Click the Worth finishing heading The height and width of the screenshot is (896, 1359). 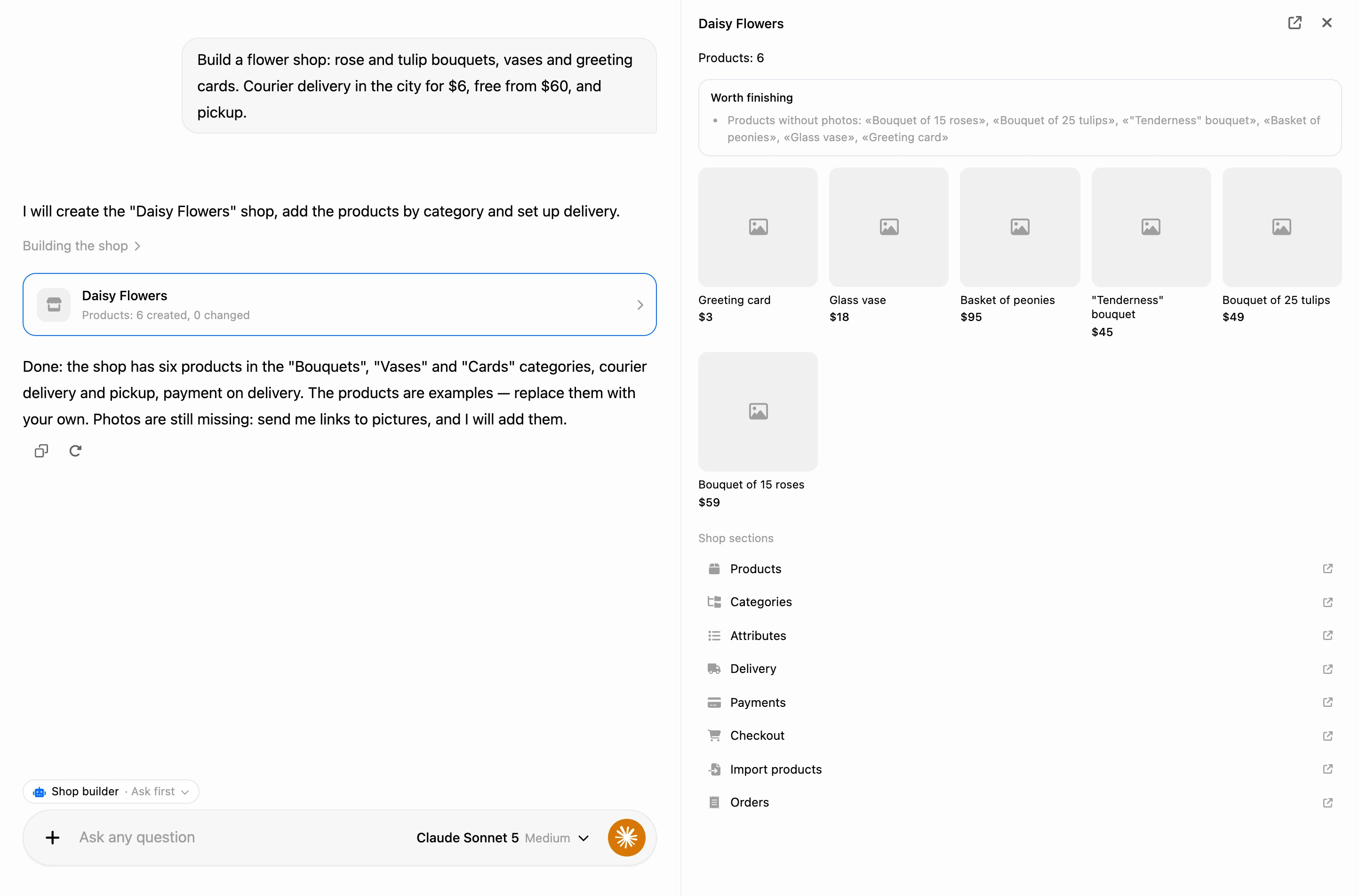(x=751, y=98)
